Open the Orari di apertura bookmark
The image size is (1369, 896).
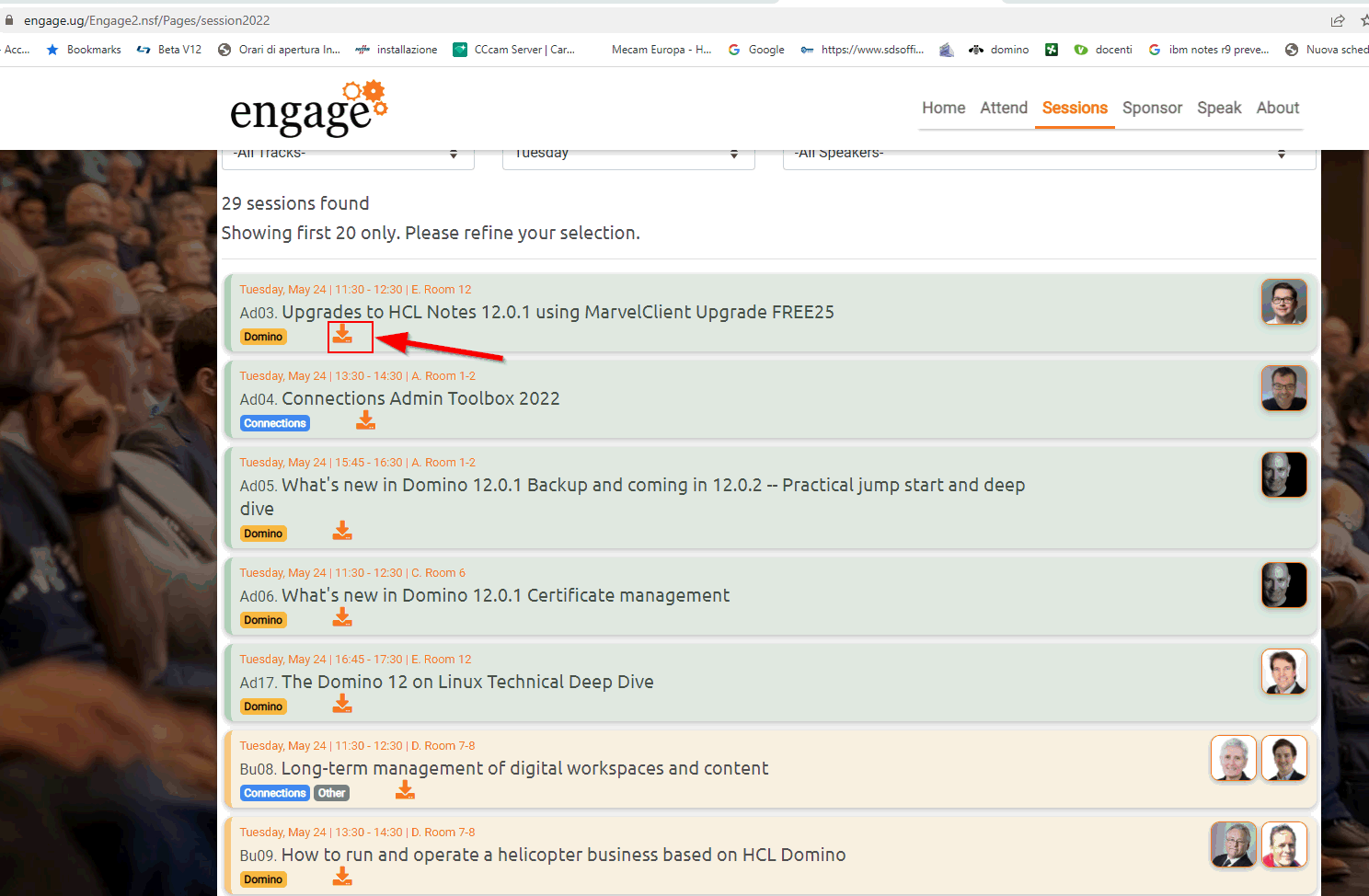pos(279,50)
